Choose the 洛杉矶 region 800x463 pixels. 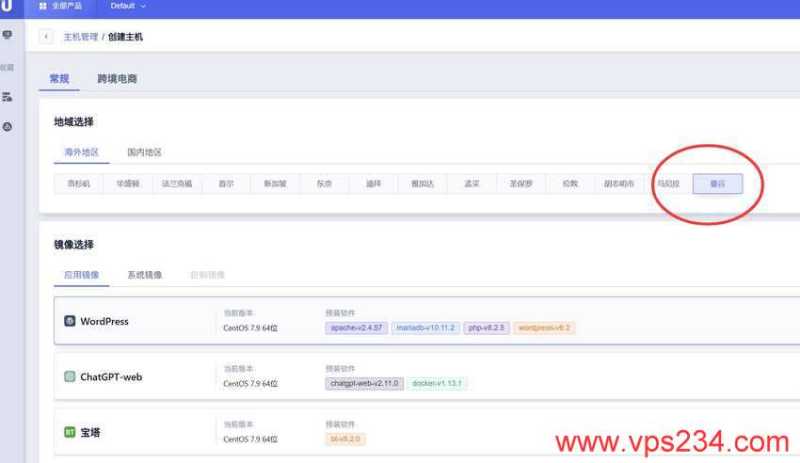click(x=79, y=184)
